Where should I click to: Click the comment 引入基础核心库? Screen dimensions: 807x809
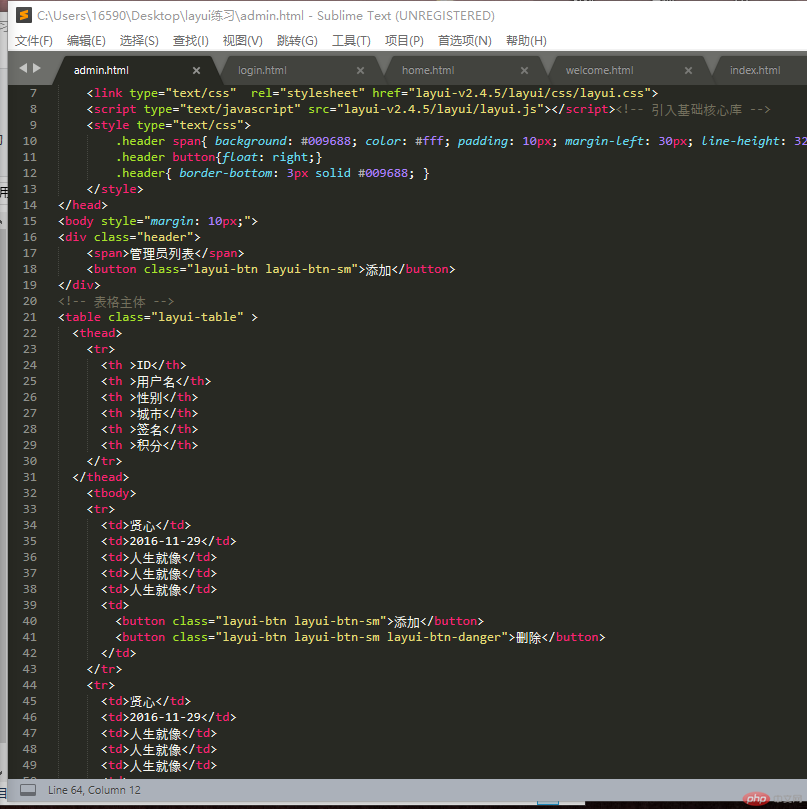[x=693, y=109]
